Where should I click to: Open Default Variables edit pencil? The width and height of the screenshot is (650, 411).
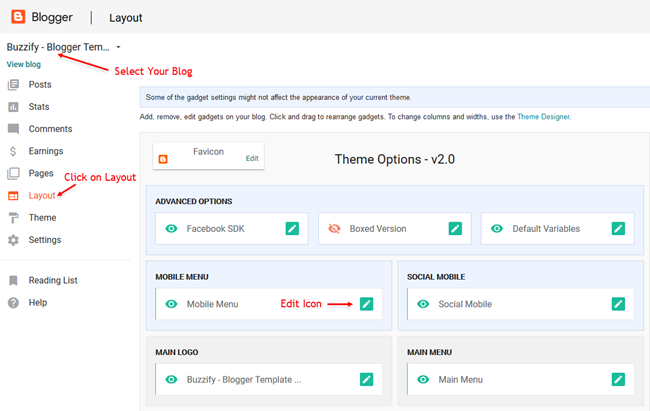[x=618, y=229]
